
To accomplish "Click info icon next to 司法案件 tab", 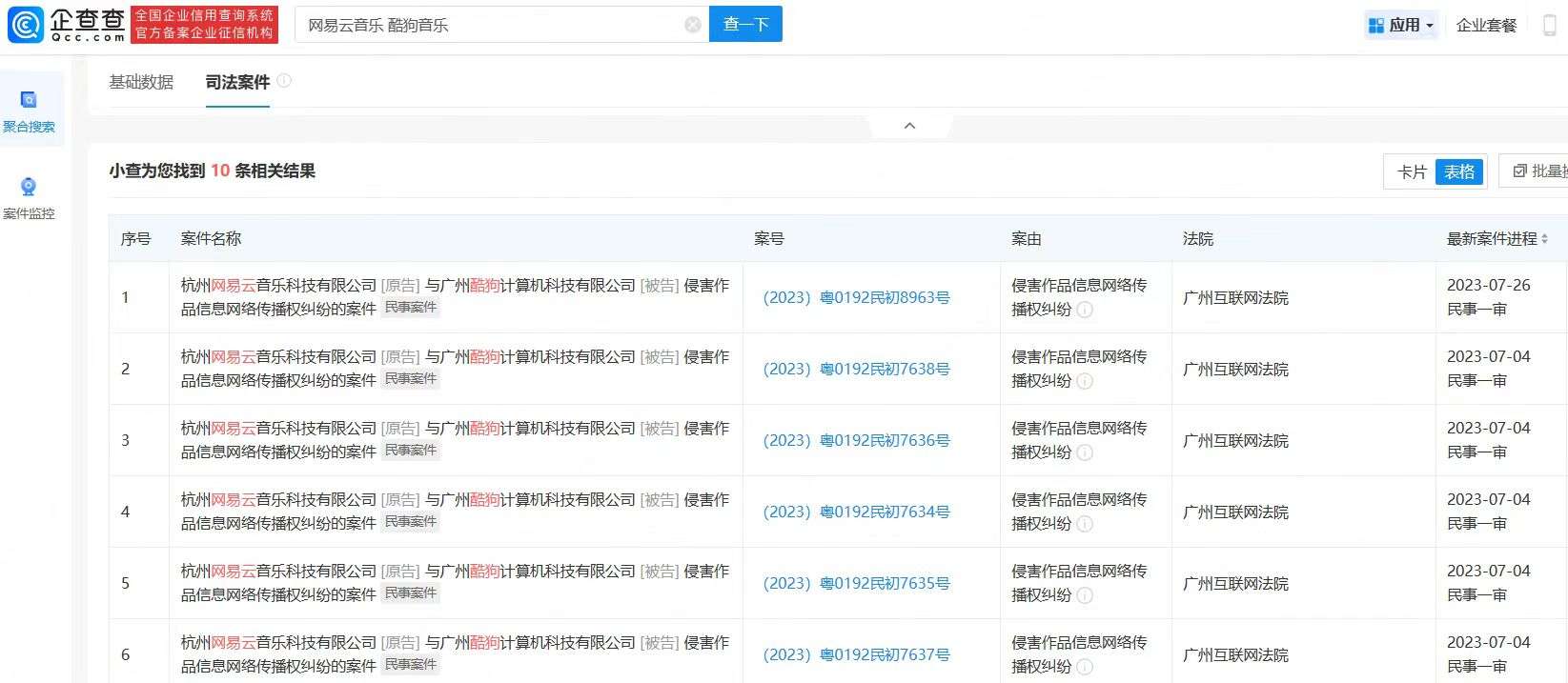I will (x=284, y=81).
